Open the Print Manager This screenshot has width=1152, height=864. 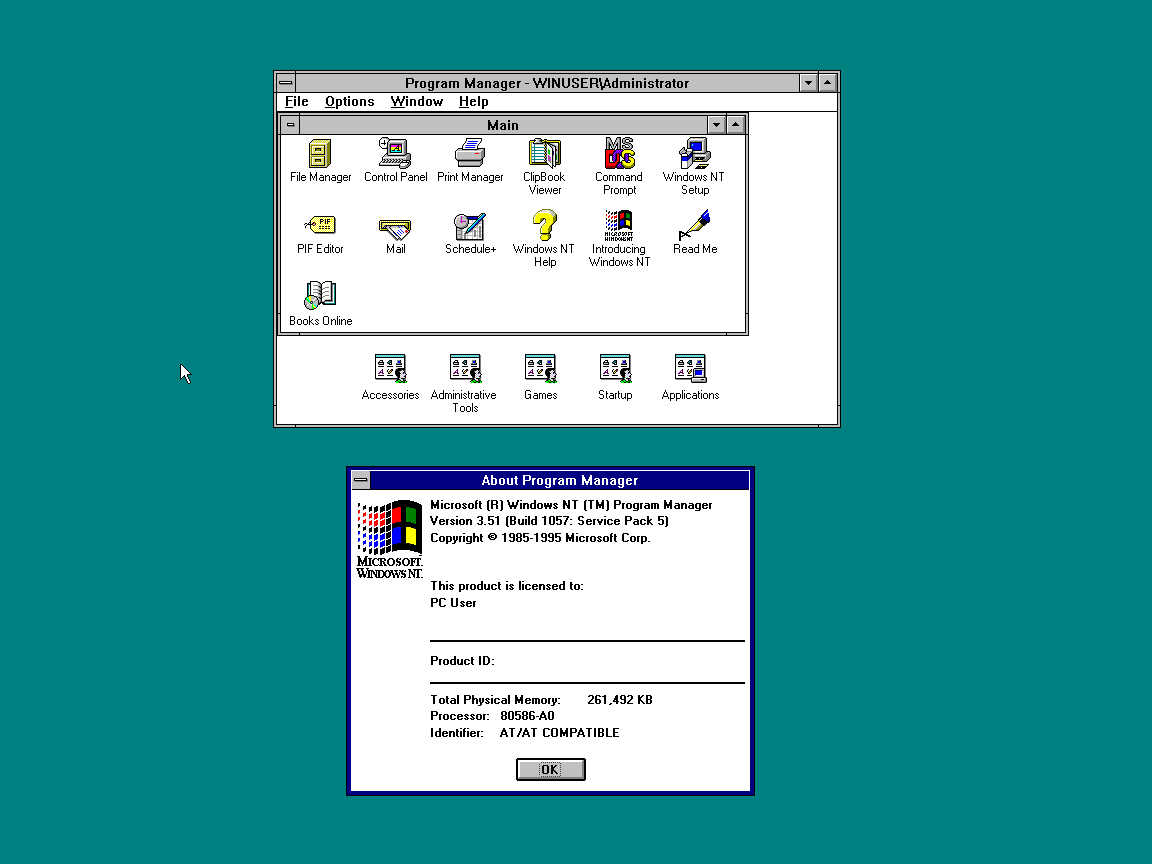[470, 155]
